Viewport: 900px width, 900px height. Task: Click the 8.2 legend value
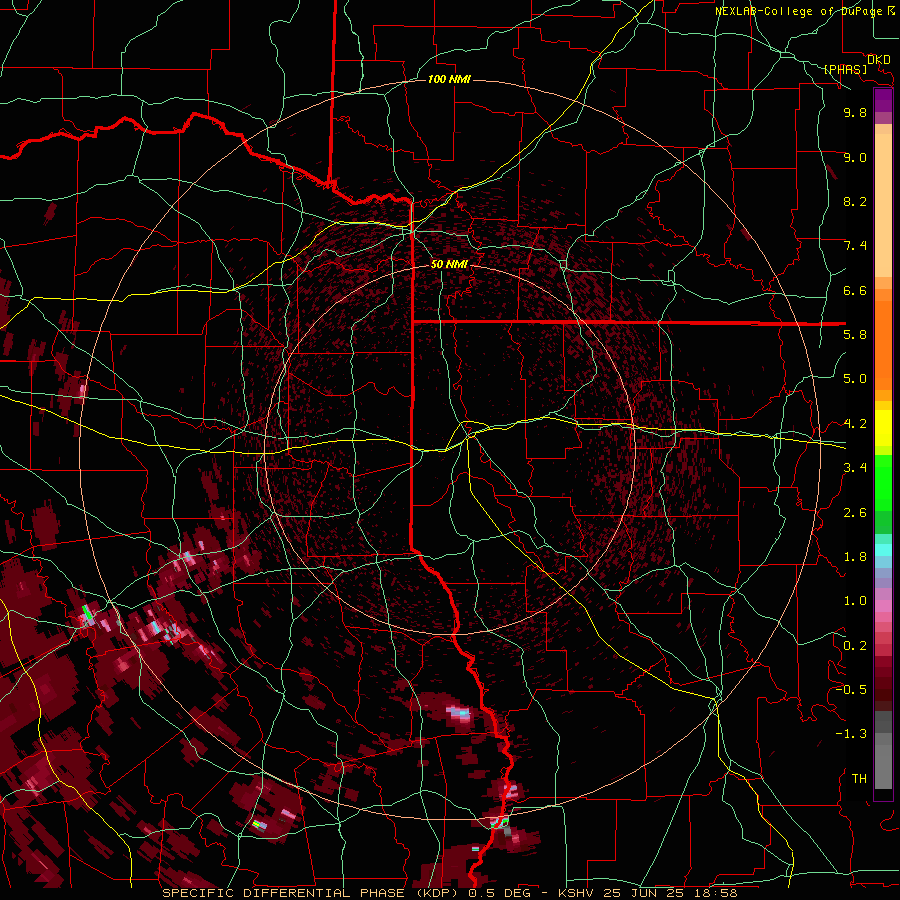[855, 201]
